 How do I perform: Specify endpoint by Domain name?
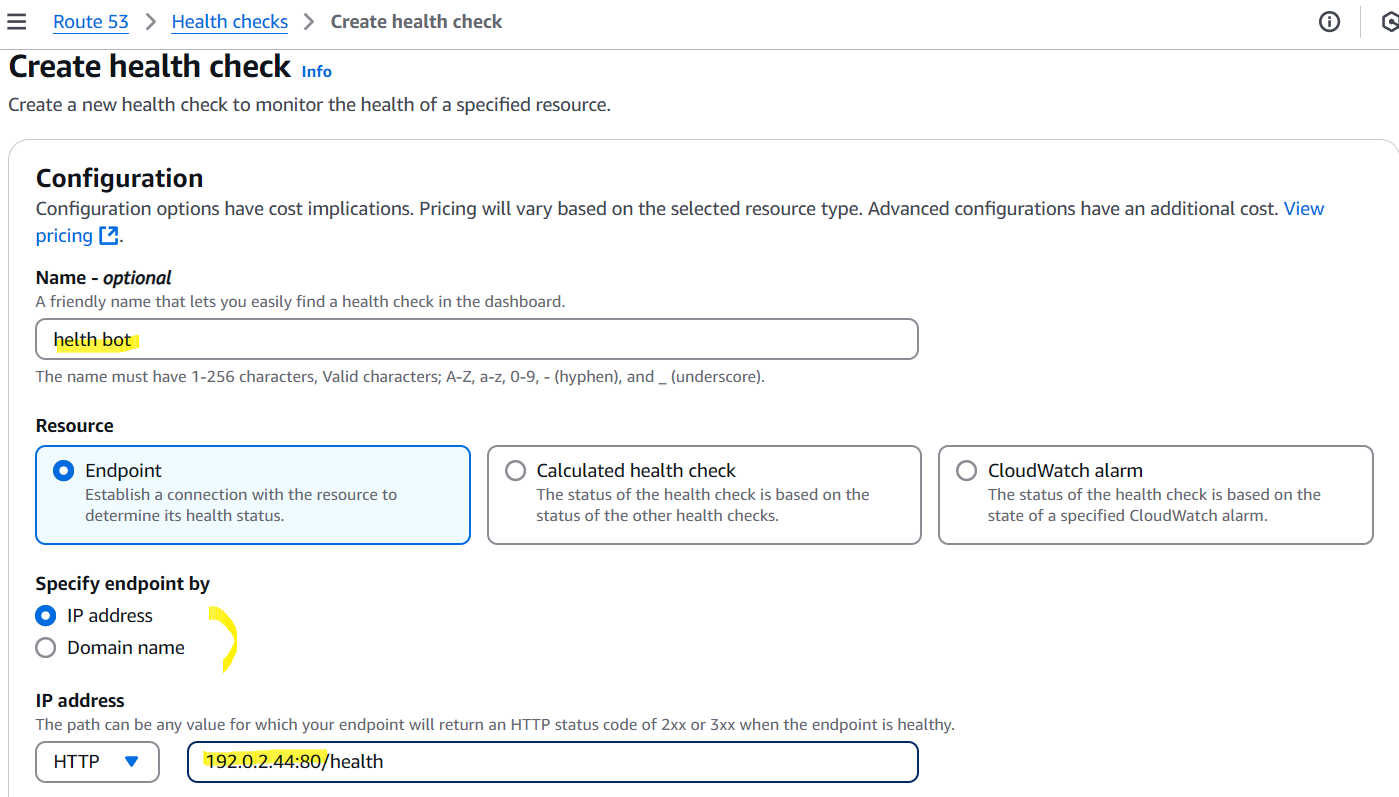[46, 648]
